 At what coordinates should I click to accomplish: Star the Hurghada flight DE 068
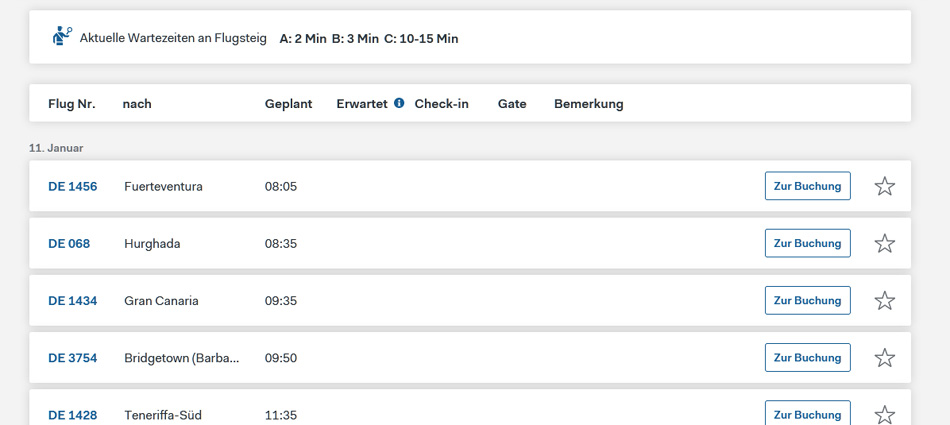tap(885, 243)
